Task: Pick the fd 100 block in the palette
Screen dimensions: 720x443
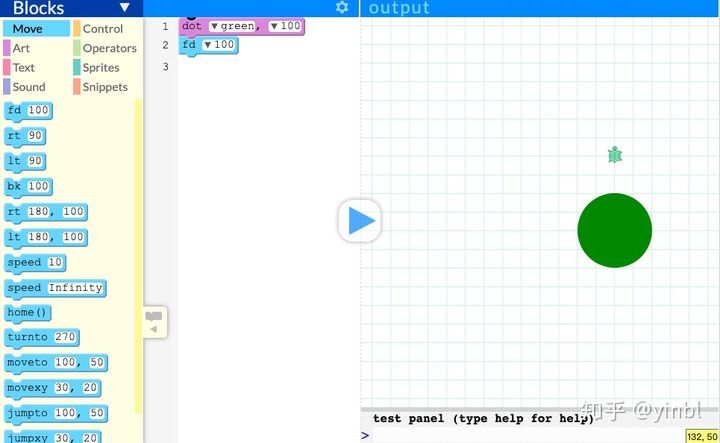Action: click(x=28, y=111)
